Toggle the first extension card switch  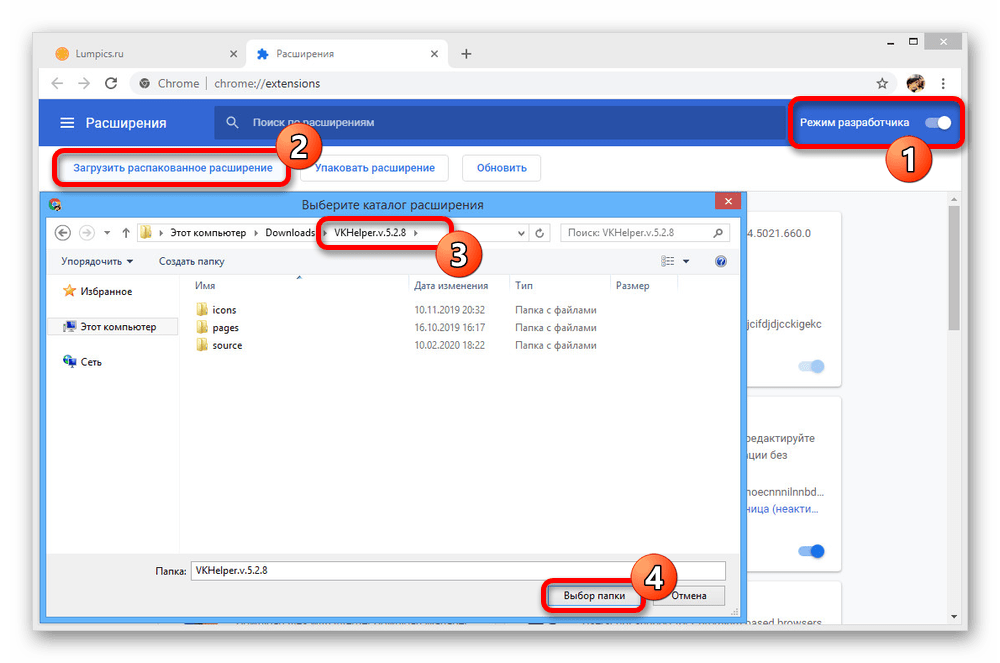tap(811, 366)
